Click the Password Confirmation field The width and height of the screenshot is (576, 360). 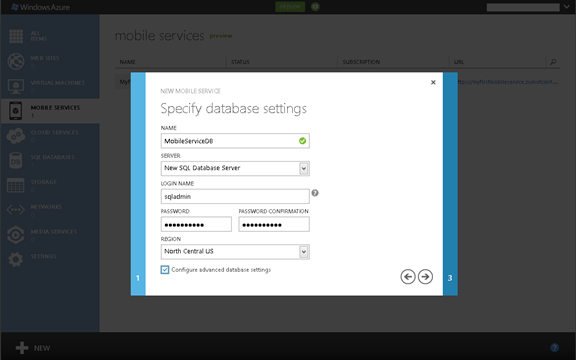pos(274,224)
